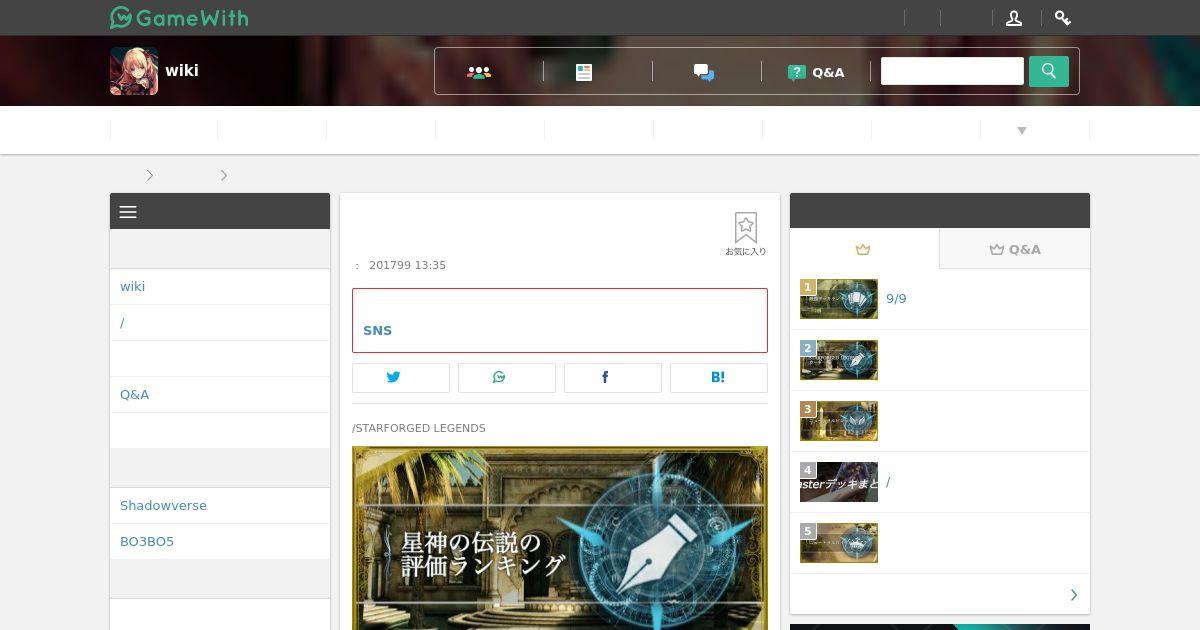Open the wiki title link in header
Image resolution: width=1200 pixels, height=630 pixels.
tap(182, 70)
